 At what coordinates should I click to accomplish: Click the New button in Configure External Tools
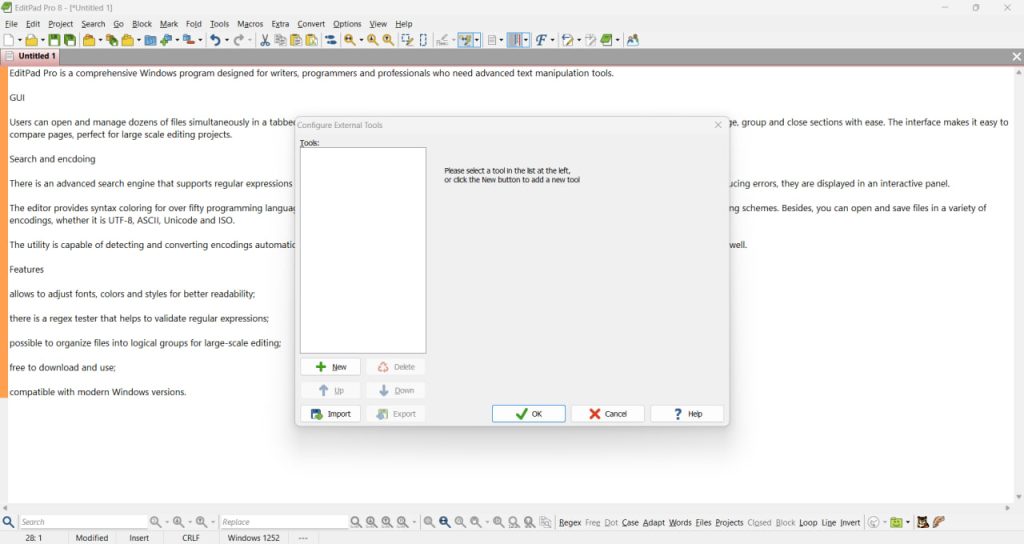coord(330,367)
